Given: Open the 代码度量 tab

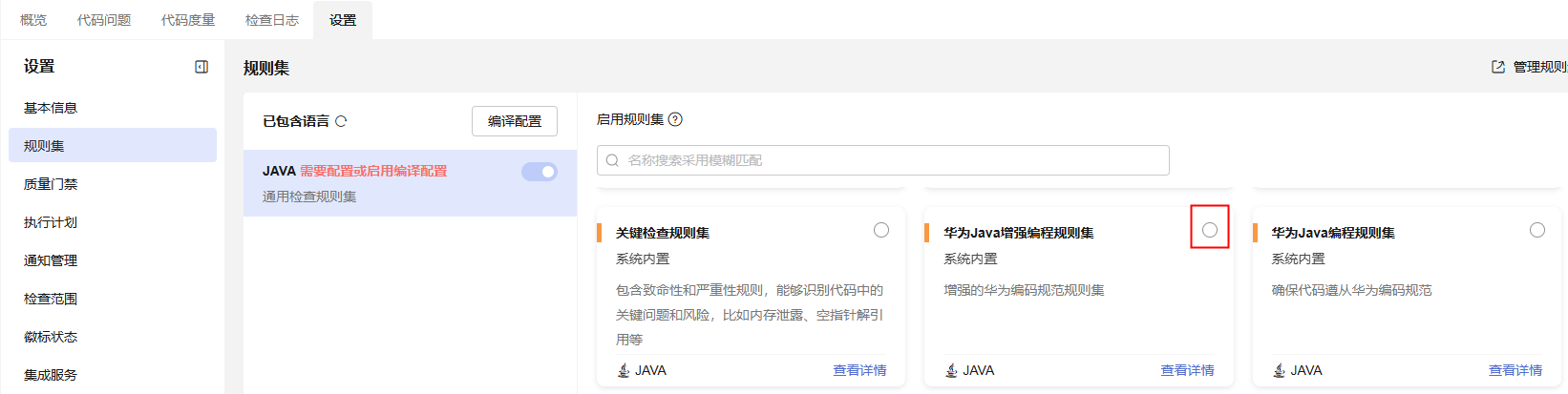Looking at the screenshot, I should [188, 20].
